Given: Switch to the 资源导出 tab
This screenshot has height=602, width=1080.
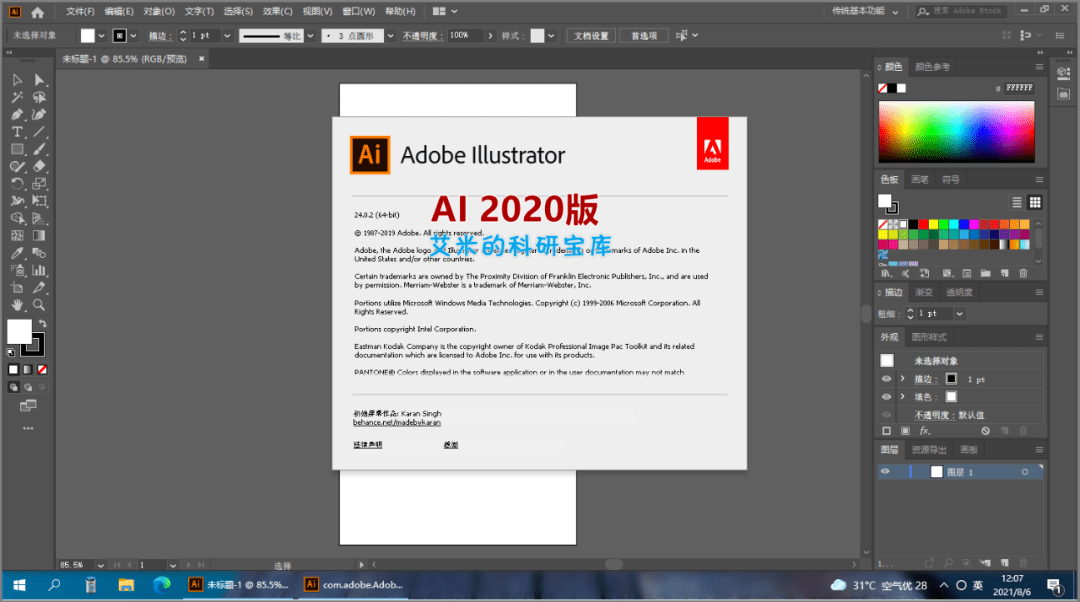Looking at the screenshot, I should [929, 450].
